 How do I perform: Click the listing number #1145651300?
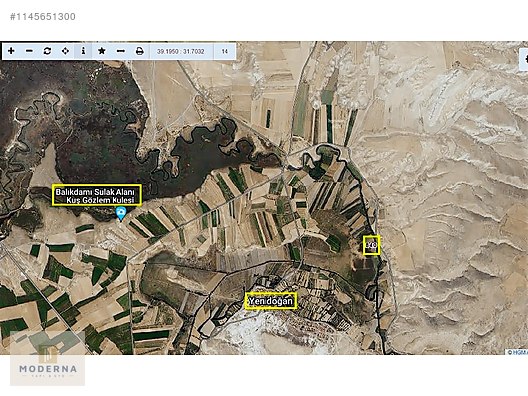click(43, 17)
